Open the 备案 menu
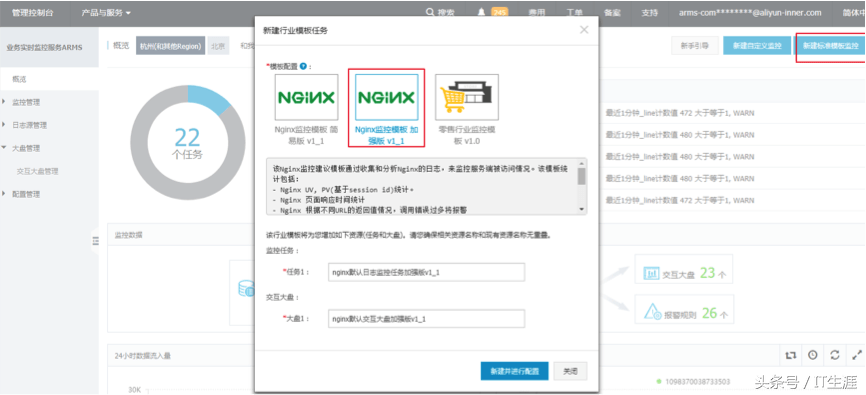866x395 pixels. click(x=612, y=13)
